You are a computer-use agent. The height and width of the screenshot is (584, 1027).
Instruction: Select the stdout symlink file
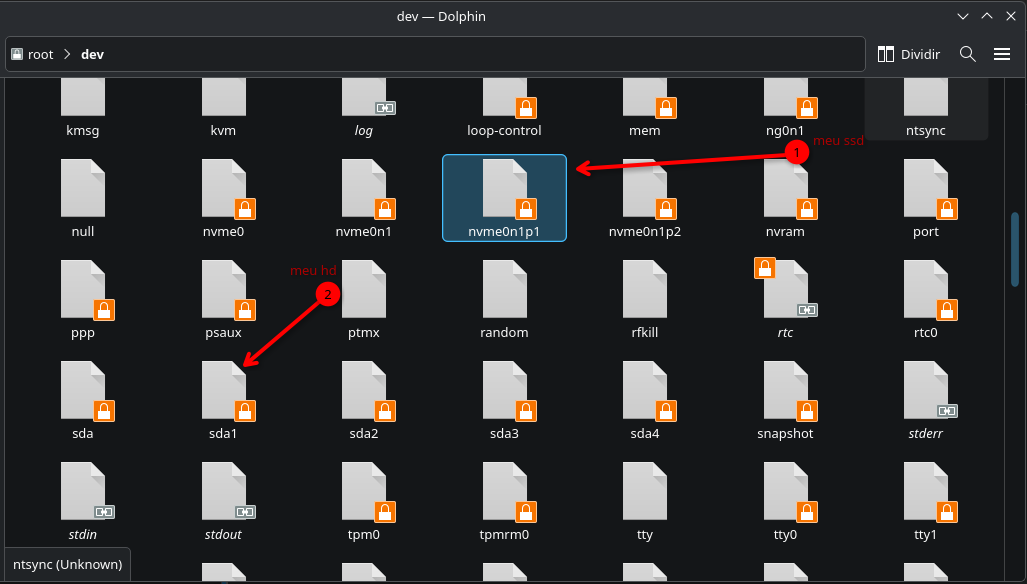pyautogui.click(x=223, y=501)
